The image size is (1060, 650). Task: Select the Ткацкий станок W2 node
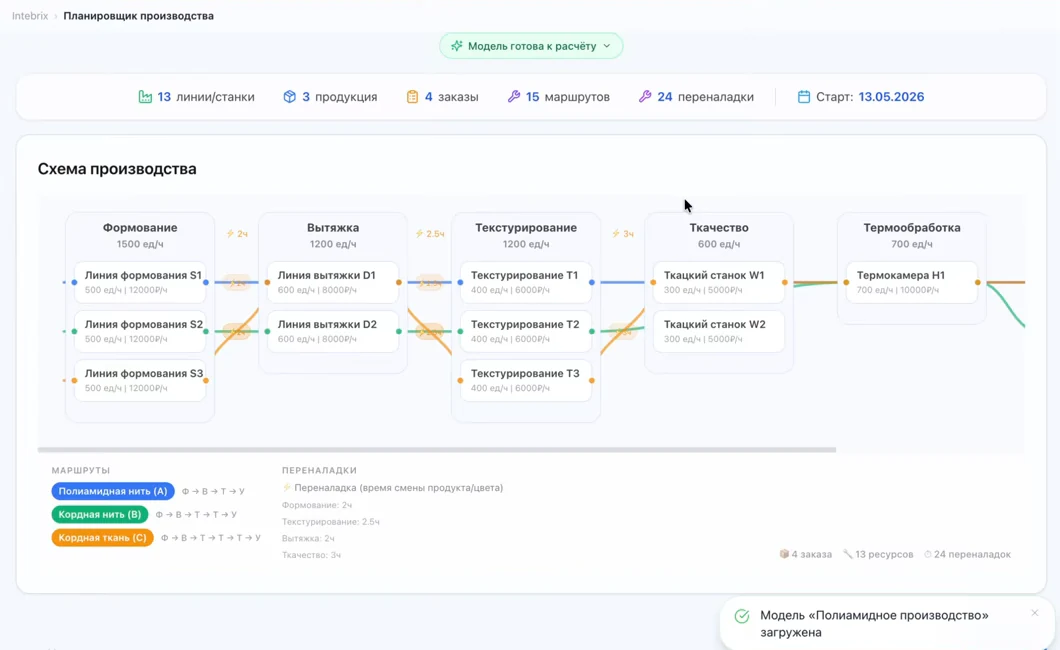tap(719, 331)
